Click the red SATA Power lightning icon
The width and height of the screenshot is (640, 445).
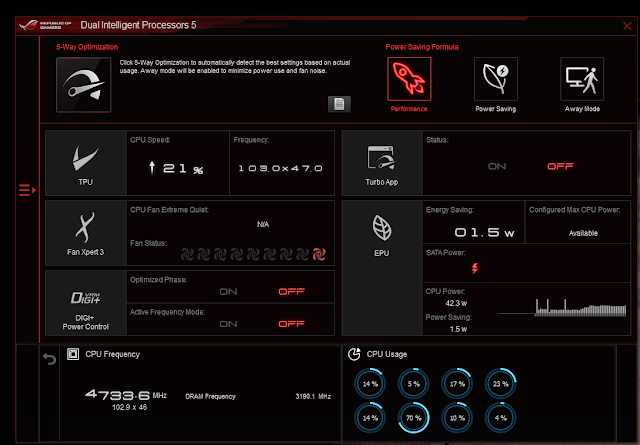(475, 268)
